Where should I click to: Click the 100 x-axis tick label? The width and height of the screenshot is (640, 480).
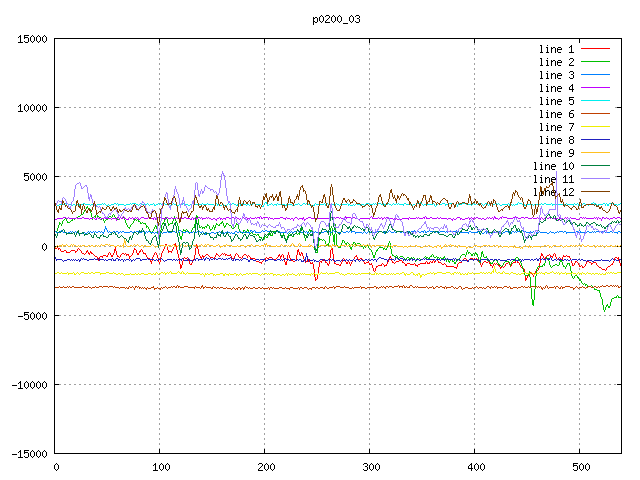(160, 467)
